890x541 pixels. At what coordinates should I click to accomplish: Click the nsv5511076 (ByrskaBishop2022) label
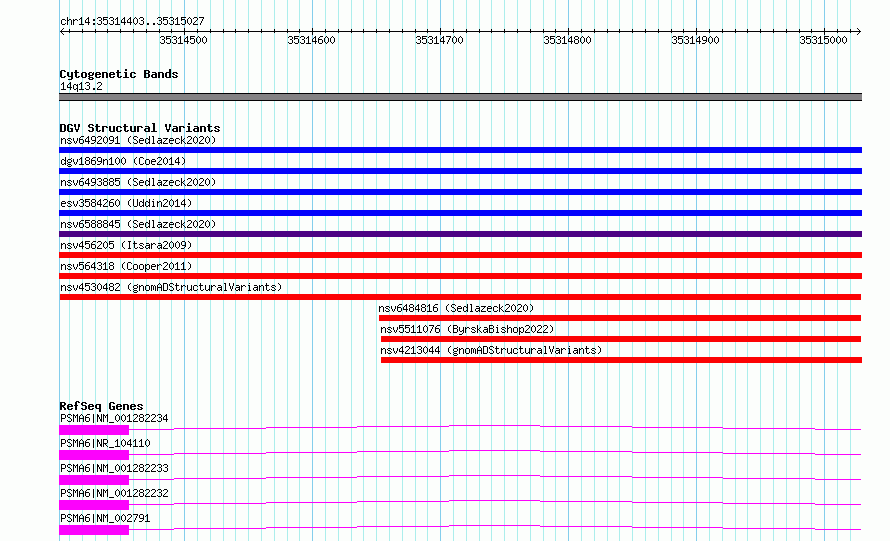[467, 329]
